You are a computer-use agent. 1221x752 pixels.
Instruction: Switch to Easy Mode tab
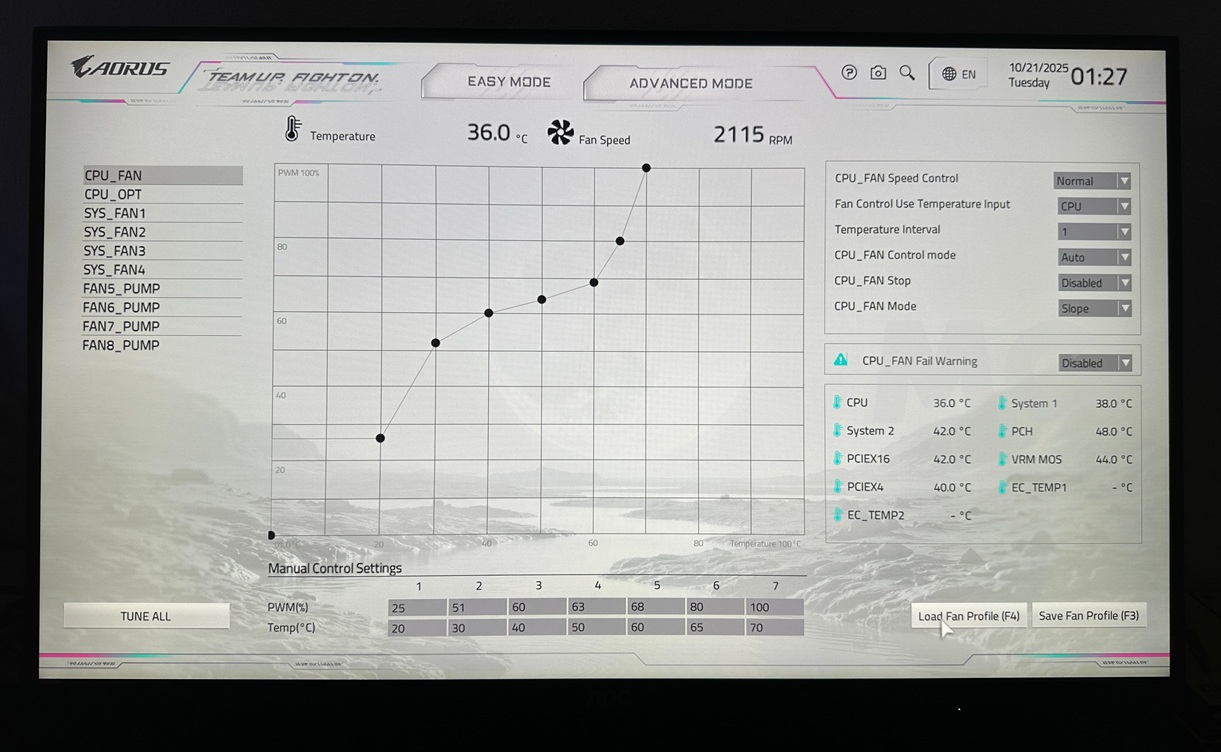(x=508, y=82)
